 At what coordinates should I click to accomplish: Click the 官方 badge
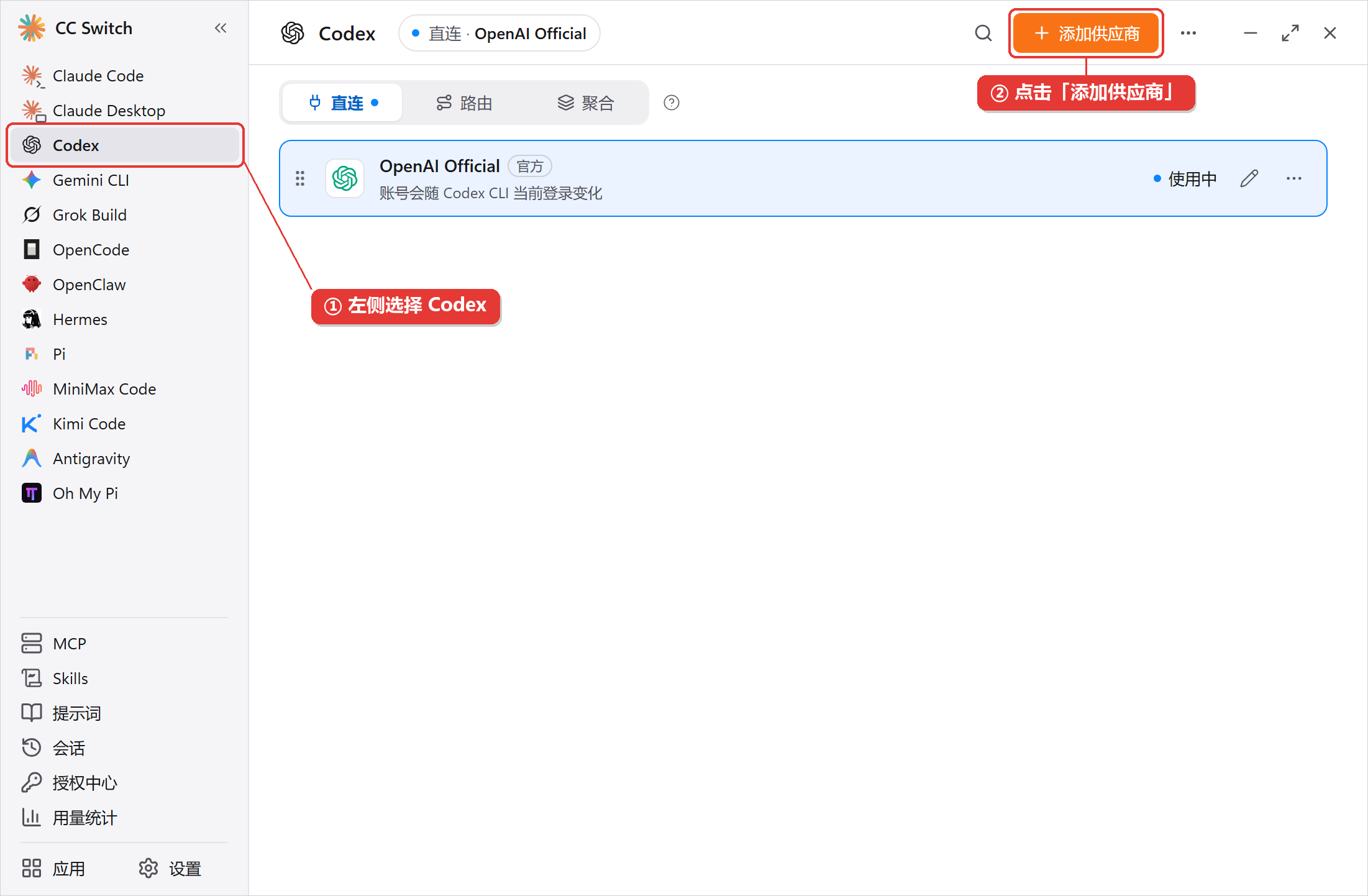pos(530,167)
